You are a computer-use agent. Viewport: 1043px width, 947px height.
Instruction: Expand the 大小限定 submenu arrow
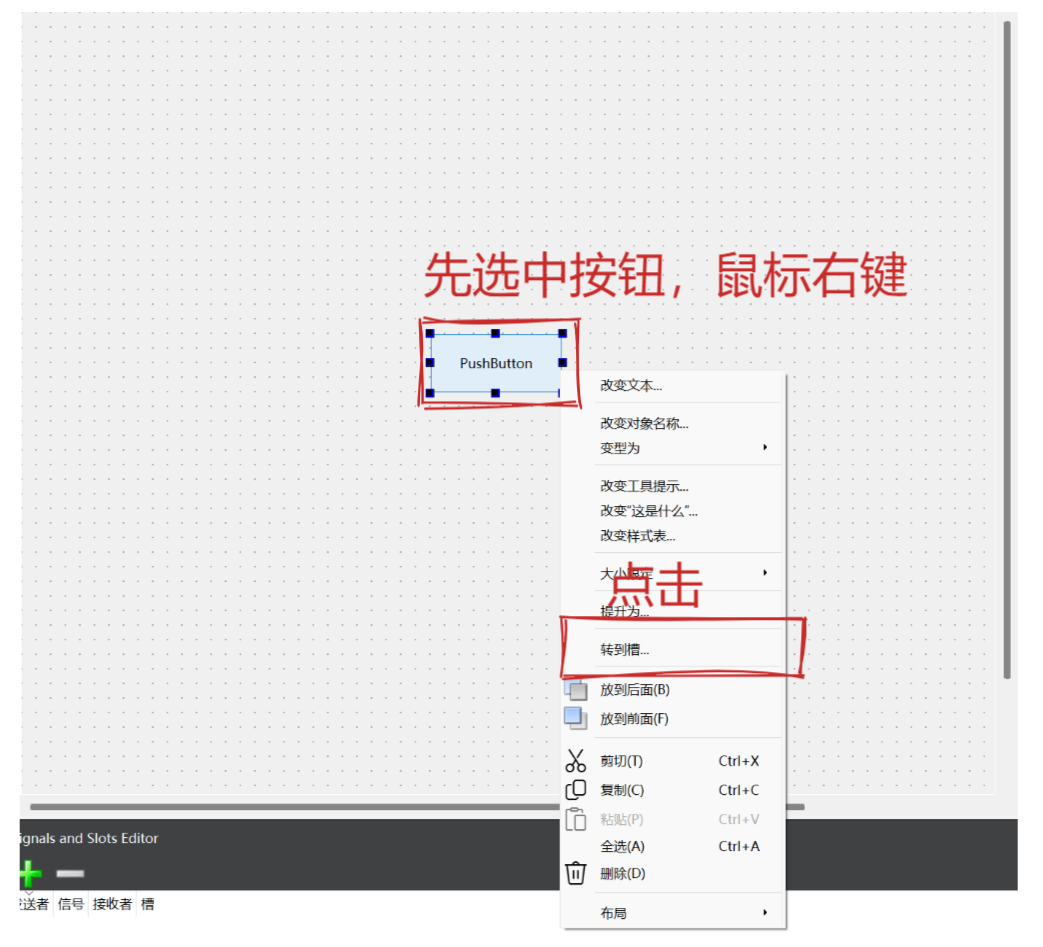point(765,573)
